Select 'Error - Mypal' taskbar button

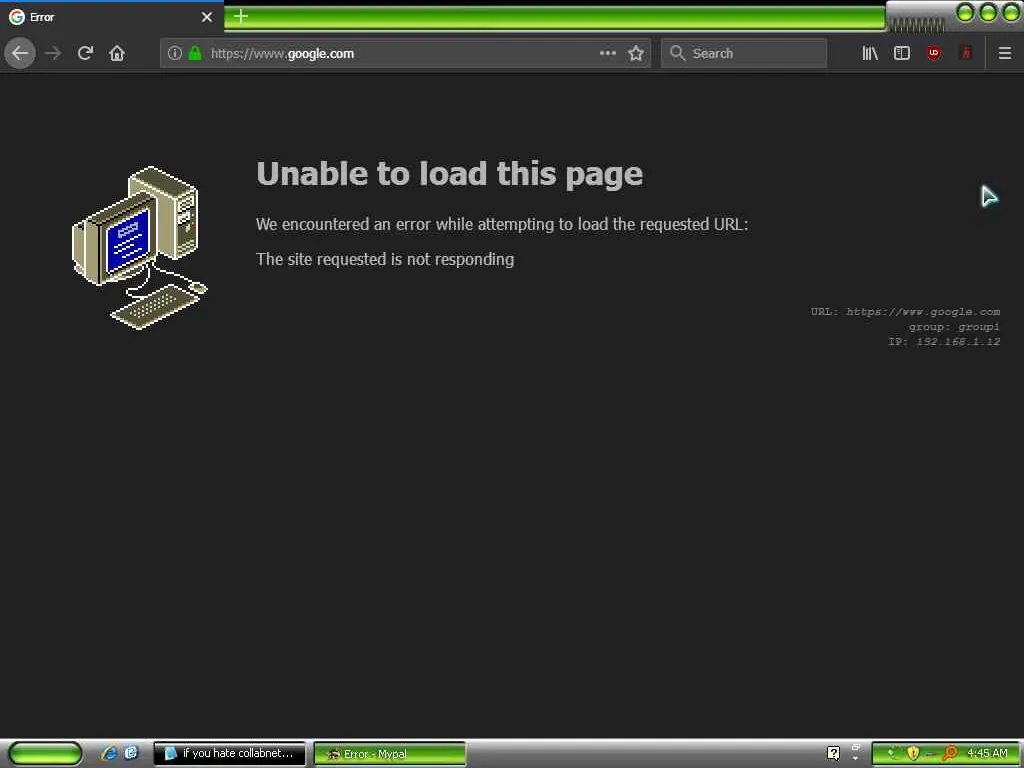pos(390,754)
